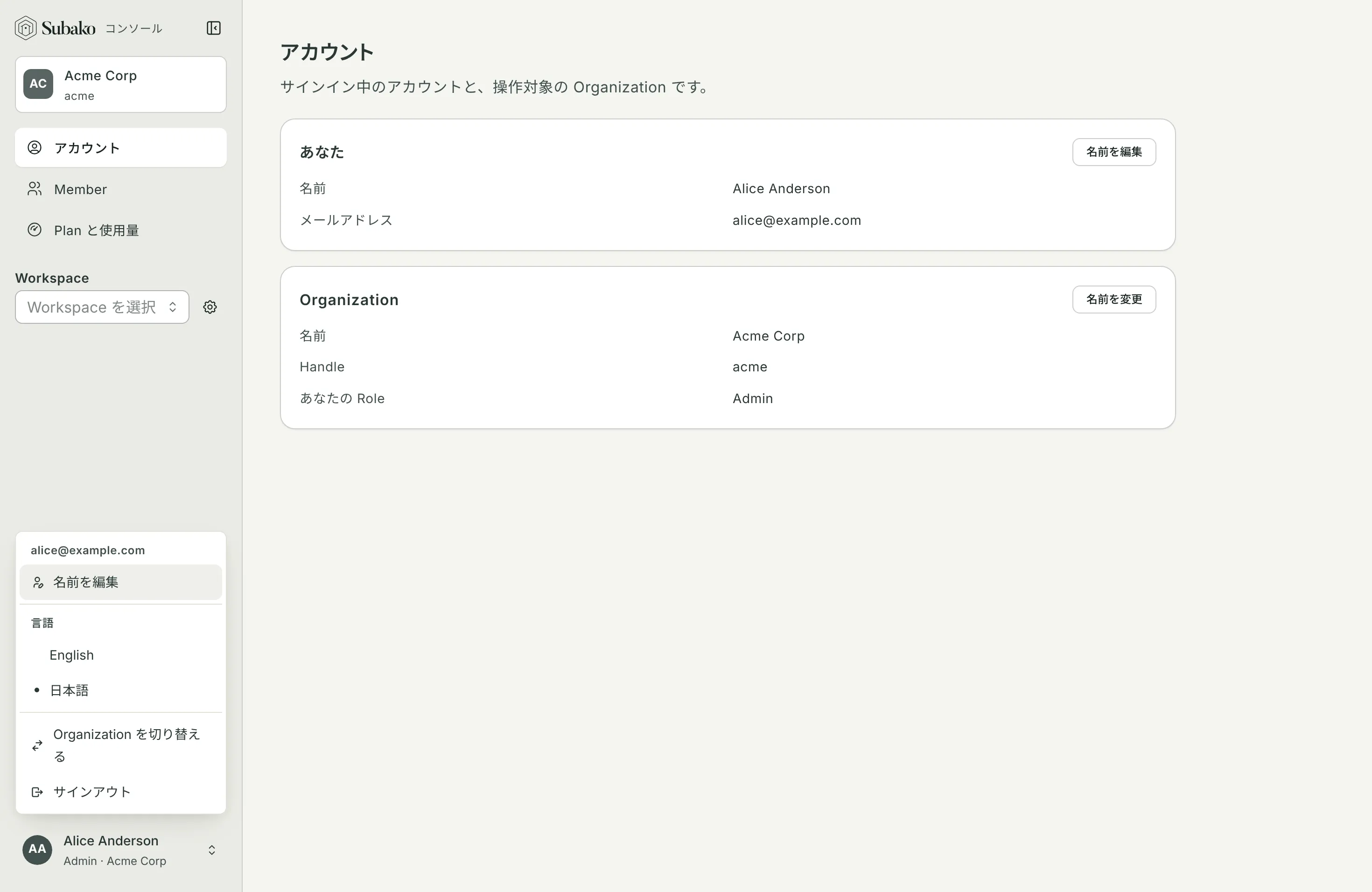The image size is (1372, 892).
Task: Choose サインアウト in the user menu
Action: 120,792
